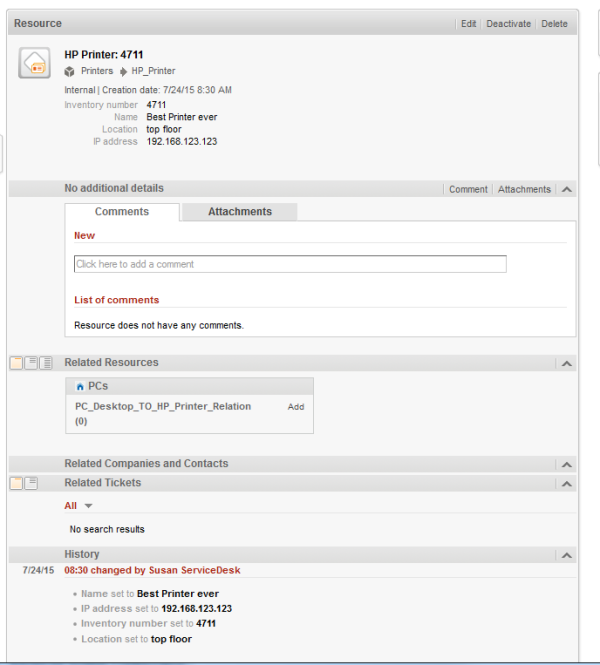Switch to the Attachments tab
600x665 pixels.
239,212
